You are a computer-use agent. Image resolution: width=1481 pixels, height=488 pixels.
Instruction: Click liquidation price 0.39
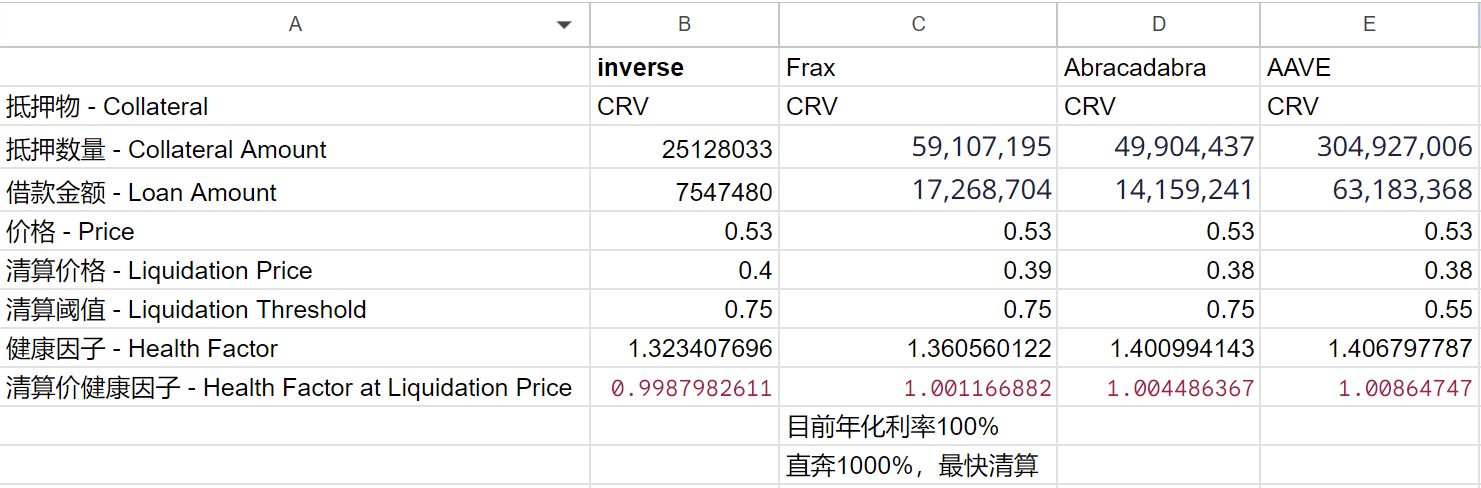point(918,270)
